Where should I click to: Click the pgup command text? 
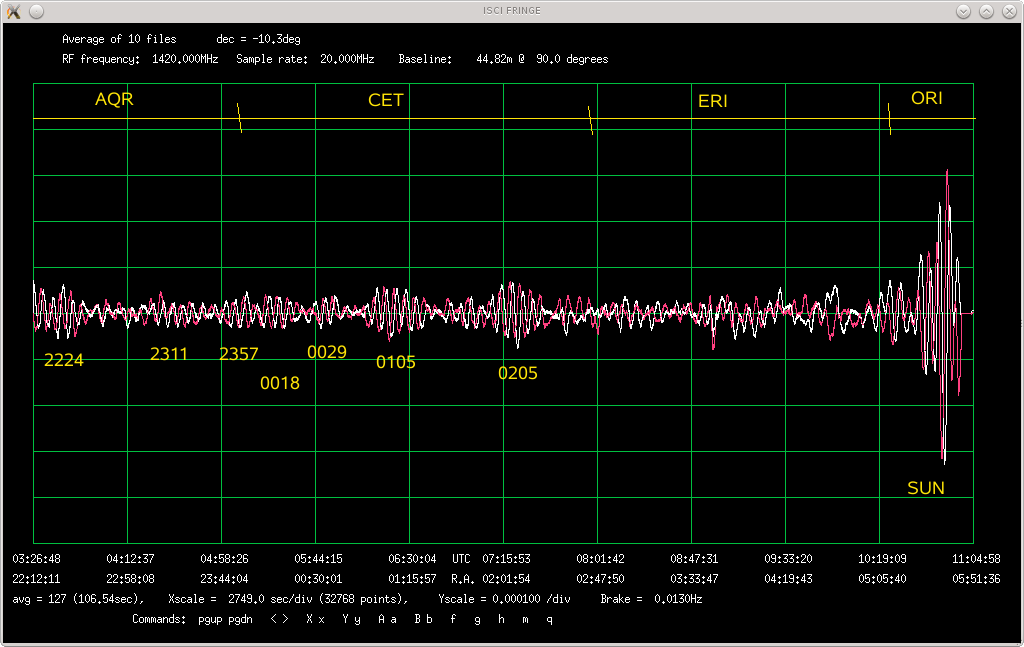click(210, 620)
